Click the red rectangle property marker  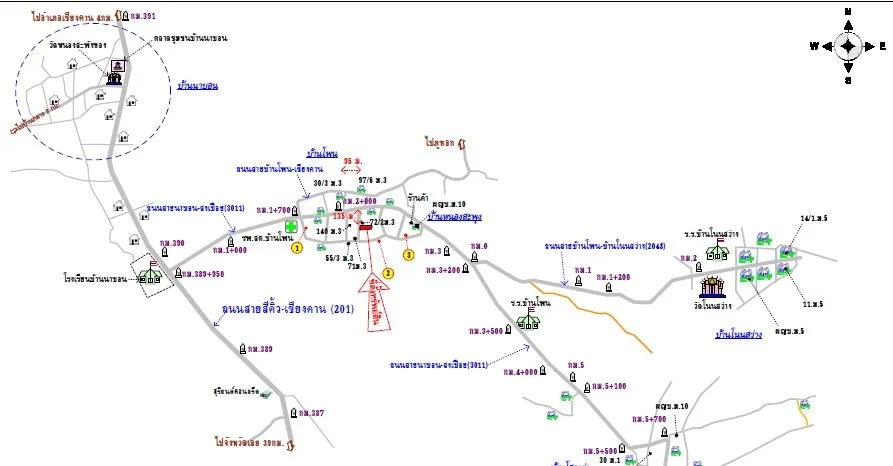[366, 227]
